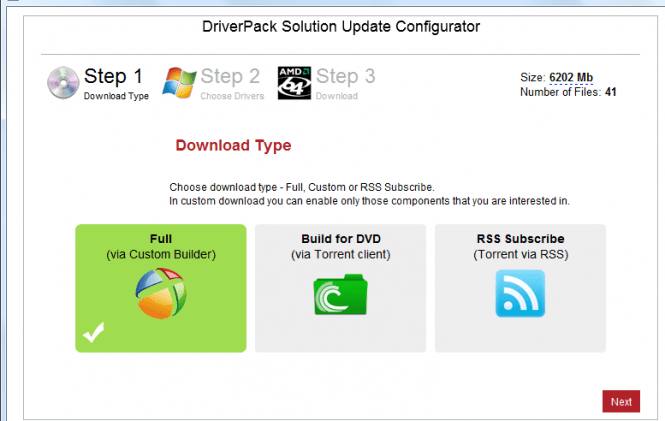Click the white checkmark on Full card
Image resolution: width=665 pixels, height=421 pixels.
click(x=94, y=332)
